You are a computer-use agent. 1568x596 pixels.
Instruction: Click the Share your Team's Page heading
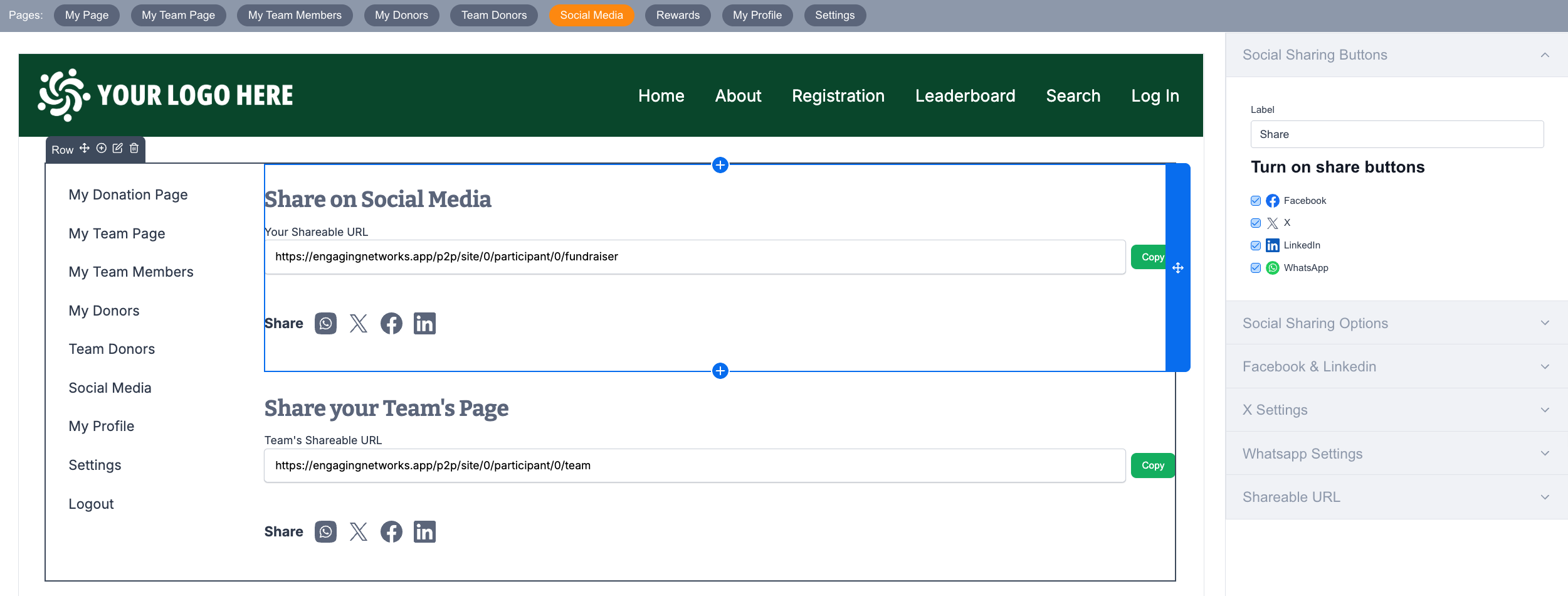click(386, 408)
